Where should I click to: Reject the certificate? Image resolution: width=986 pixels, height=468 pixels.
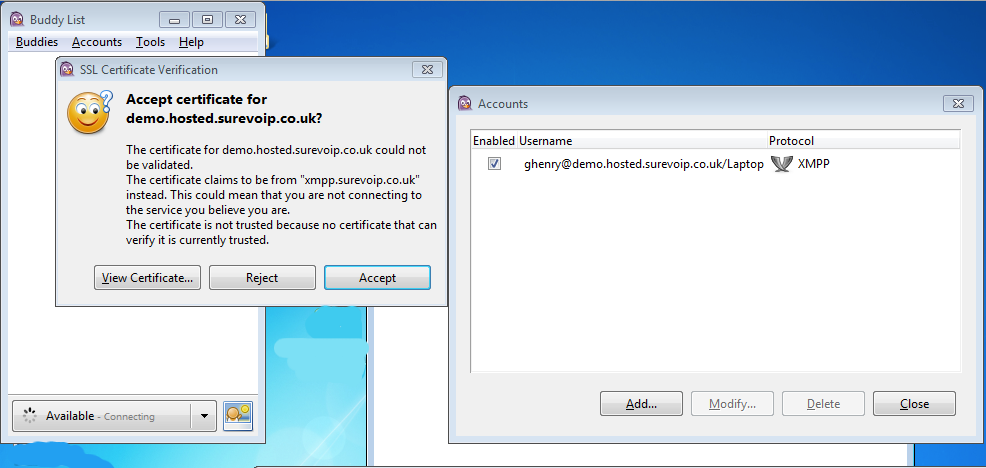262,277
